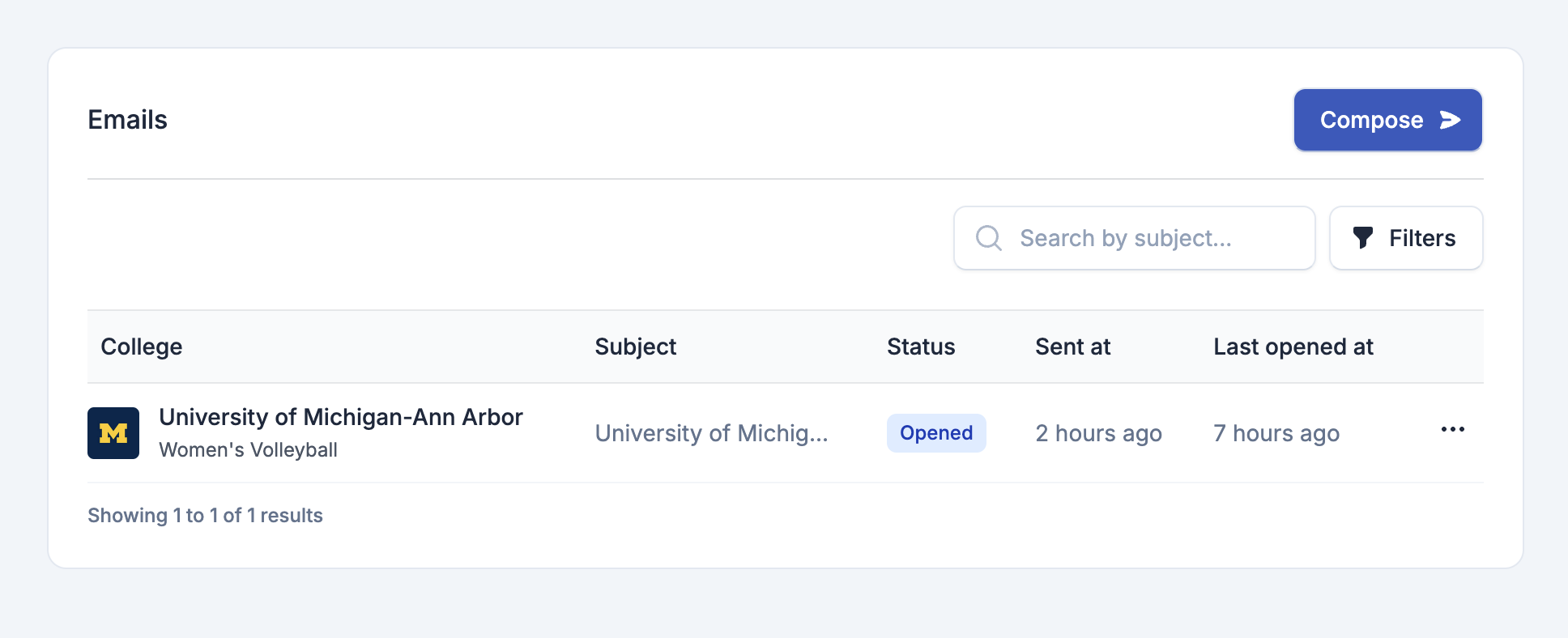Image resolution: width=1568 pixels, height=638 pixels.
Task: Click the Status column header
Action: (921, 347)
